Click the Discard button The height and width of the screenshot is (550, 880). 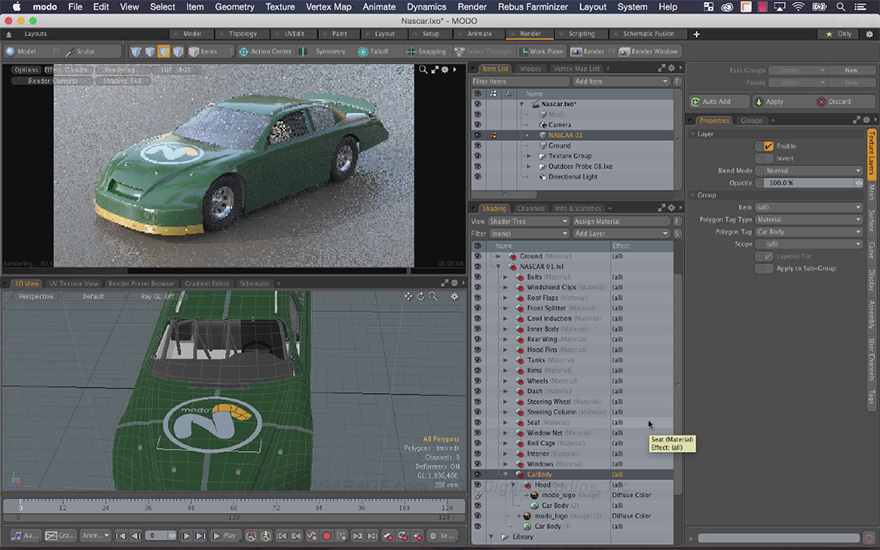coord(844,102)
